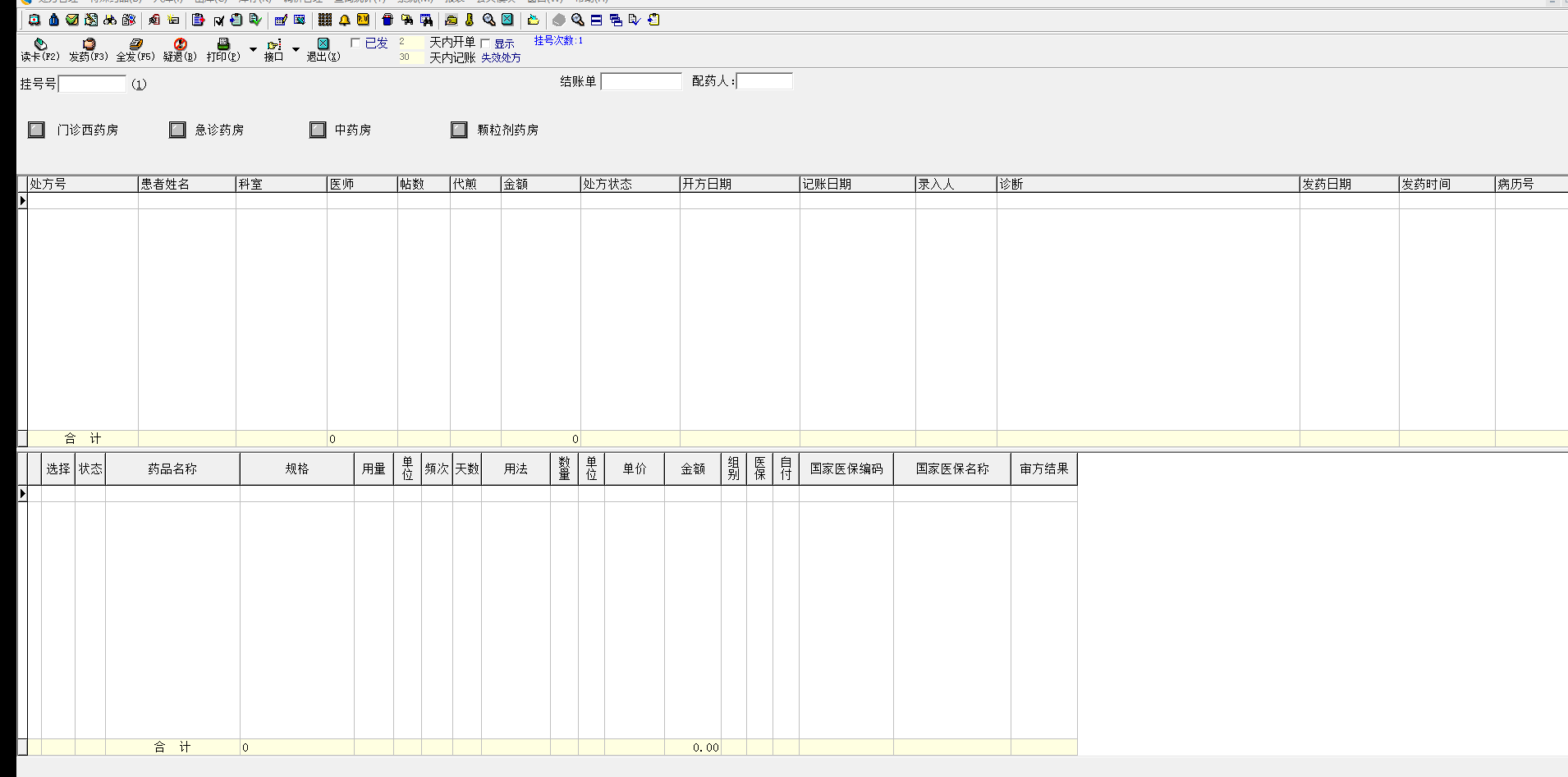Click the 国家医保编码 column header
Image resolution: width=1568 pixels, height=777 pixels.
(x=846, y=468)
